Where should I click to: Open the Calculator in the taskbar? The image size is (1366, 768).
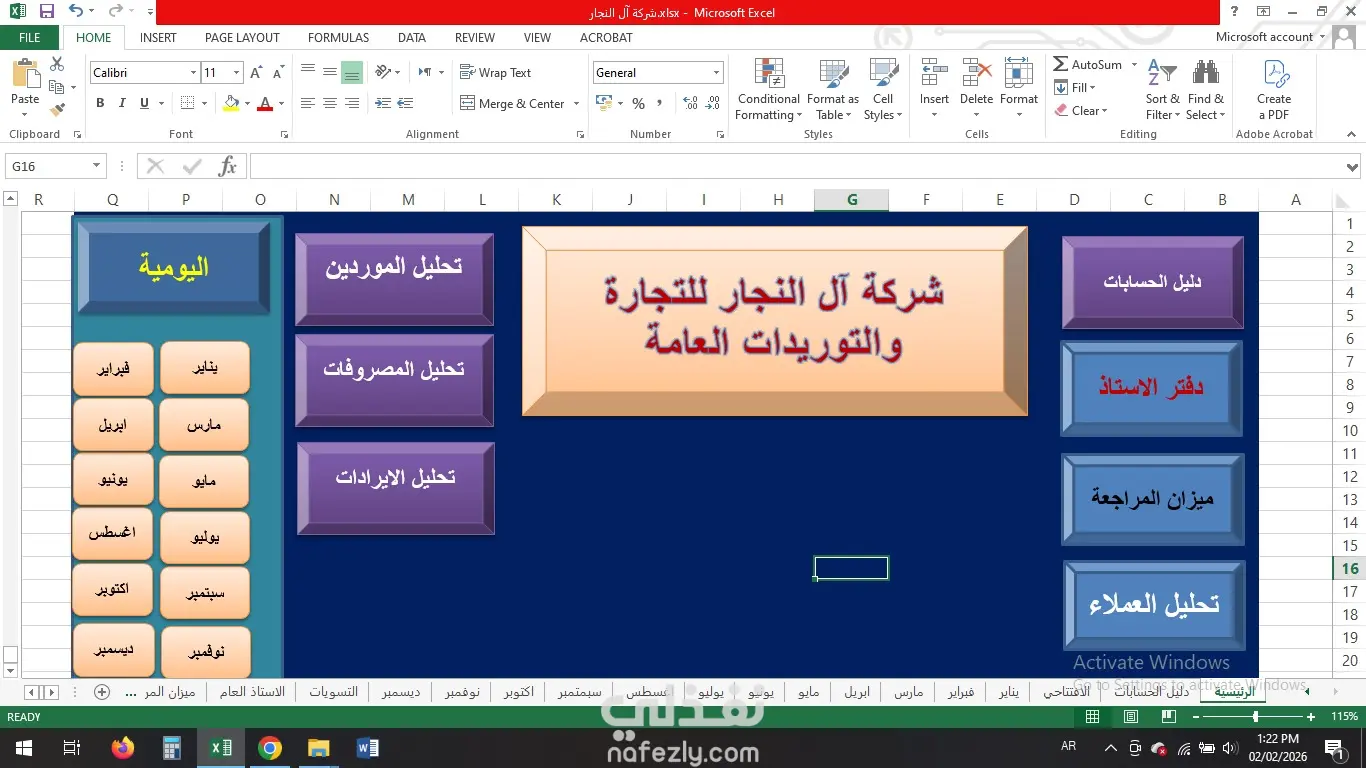pos(171,748)
